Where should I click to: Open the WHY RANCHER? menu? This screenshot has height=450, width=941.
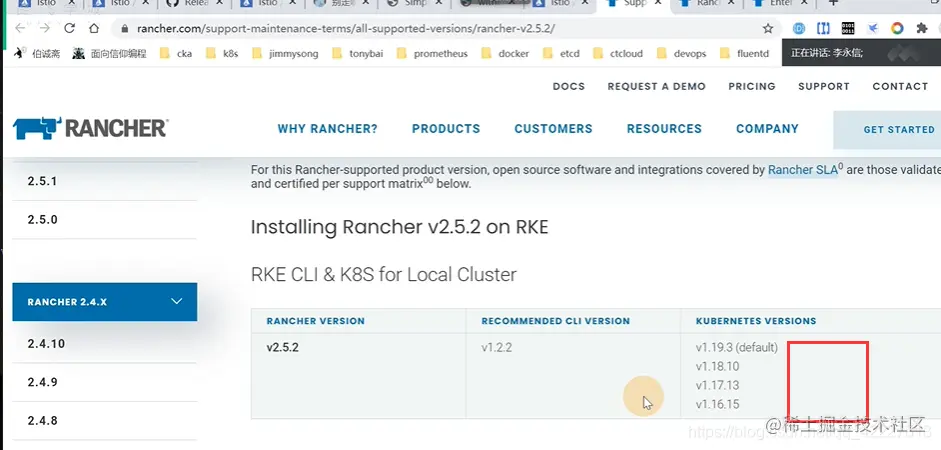[327, 128]
